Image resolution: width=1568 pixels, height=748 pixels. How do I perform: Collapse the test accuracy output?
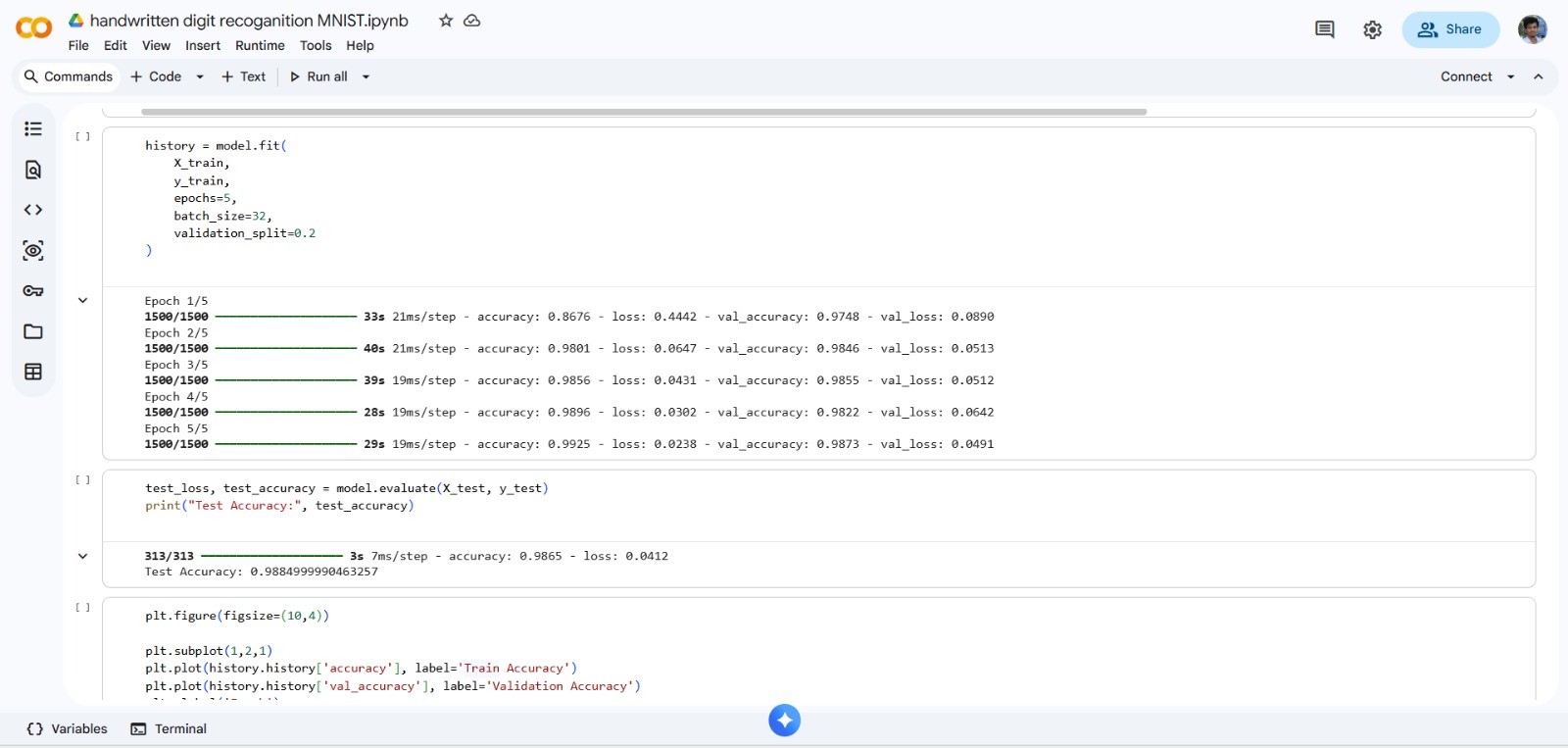(x=83, y=556)
